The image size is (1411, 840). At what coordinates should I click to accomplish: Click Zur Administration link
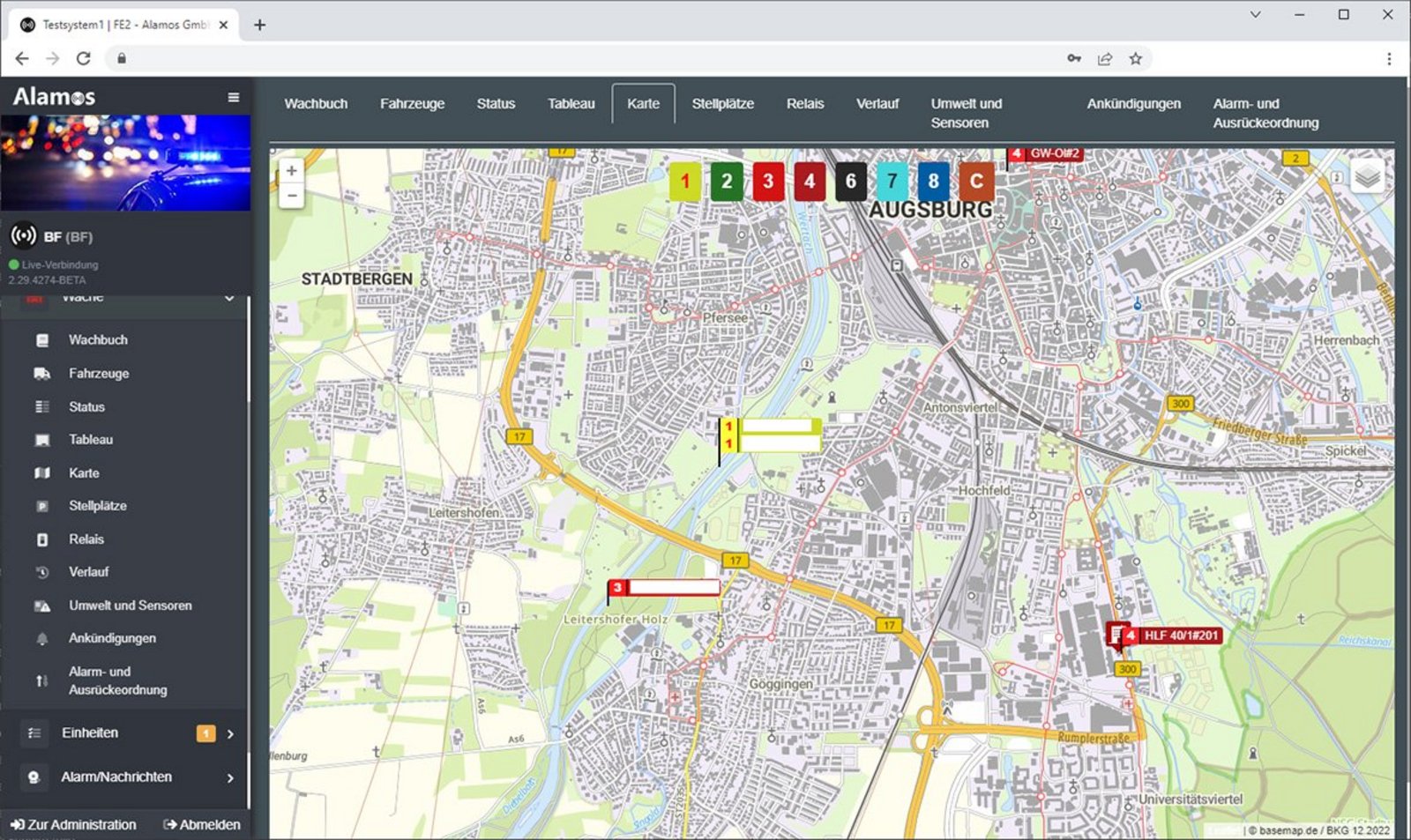point(74,825)
